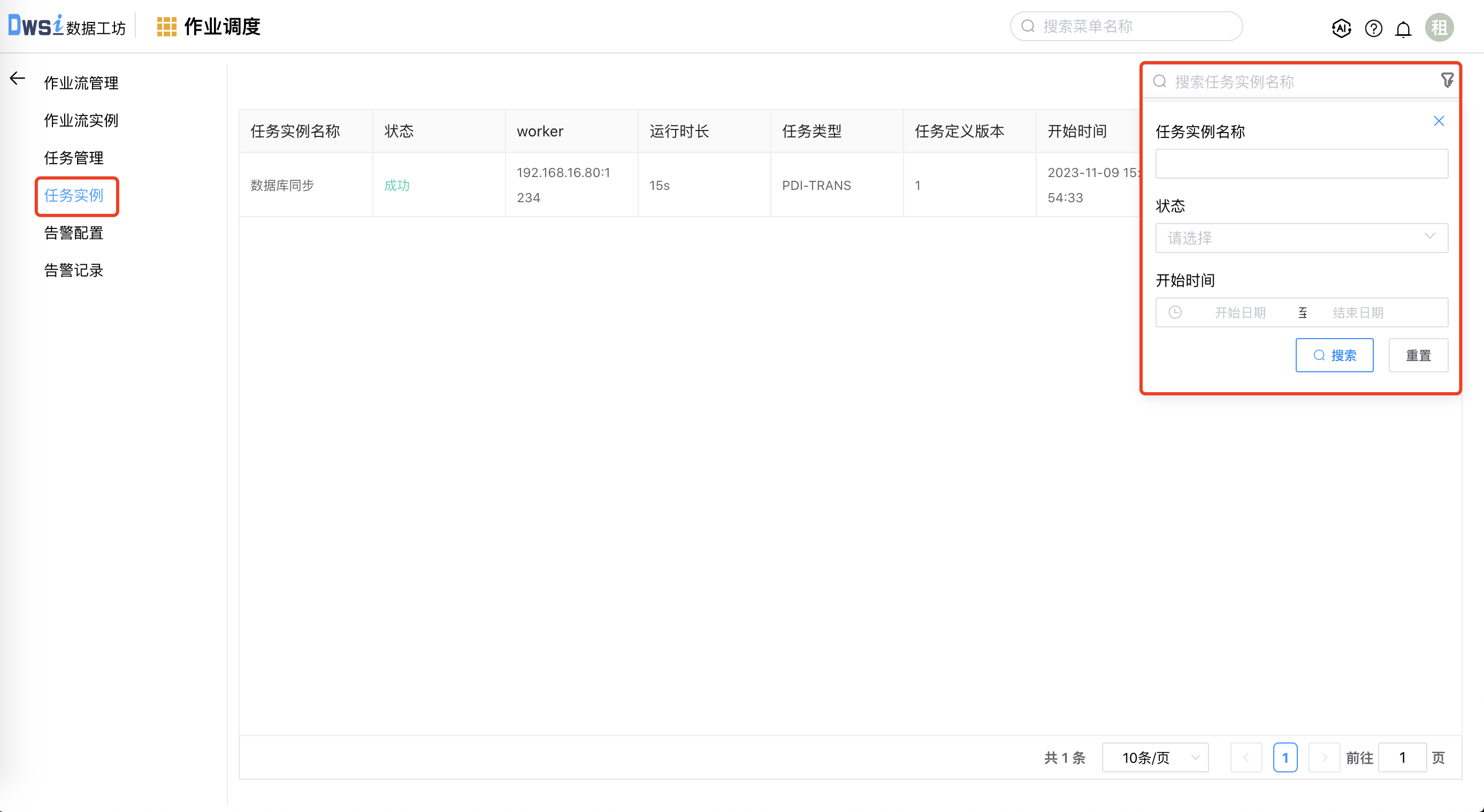Collapse the sidebar with the back arrow
This screenshot has height=812, width=1484.
click(17, 78)
